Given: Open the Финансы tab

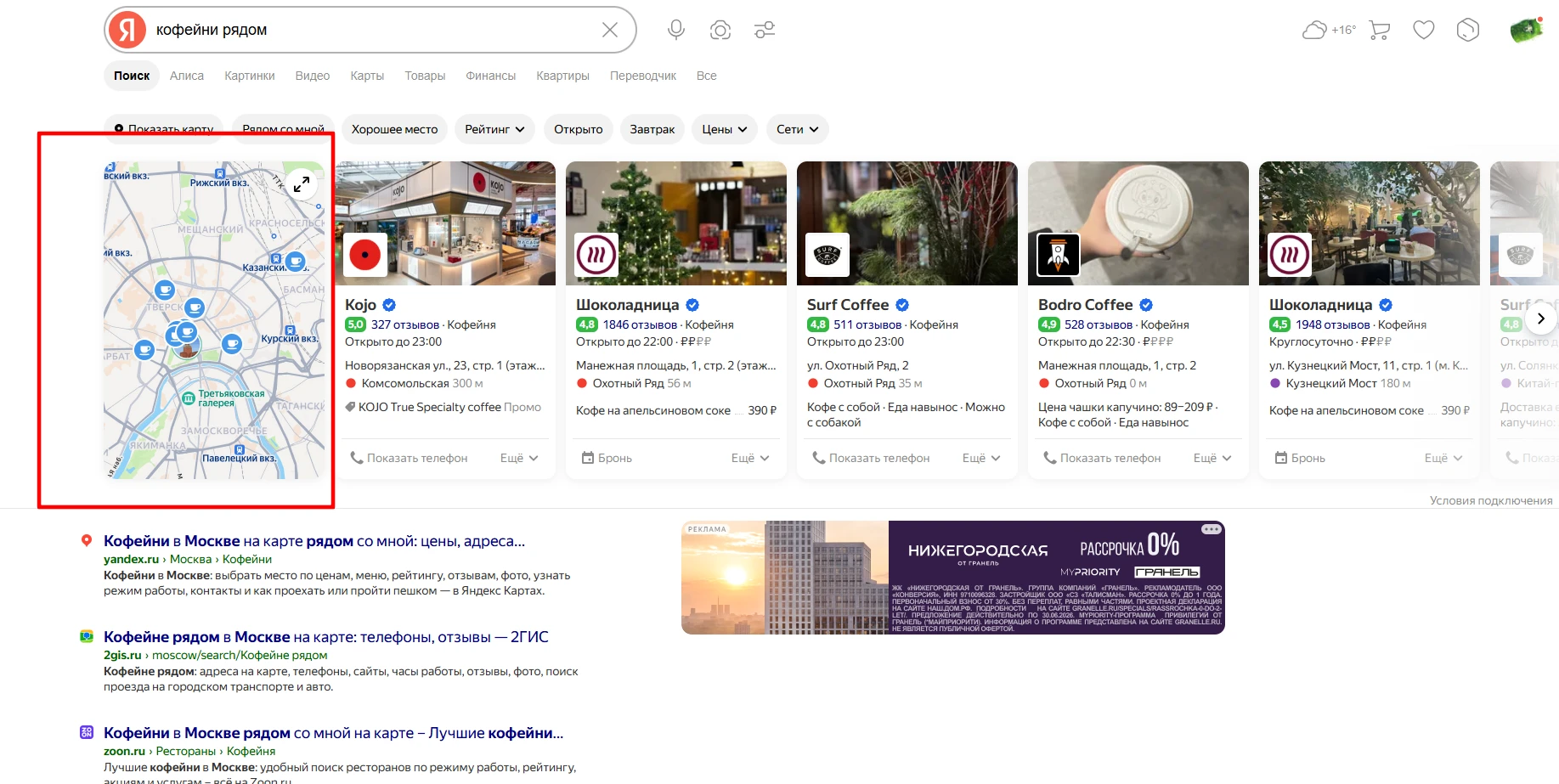Looking at the screenshot, I should [x=490, y=76].
